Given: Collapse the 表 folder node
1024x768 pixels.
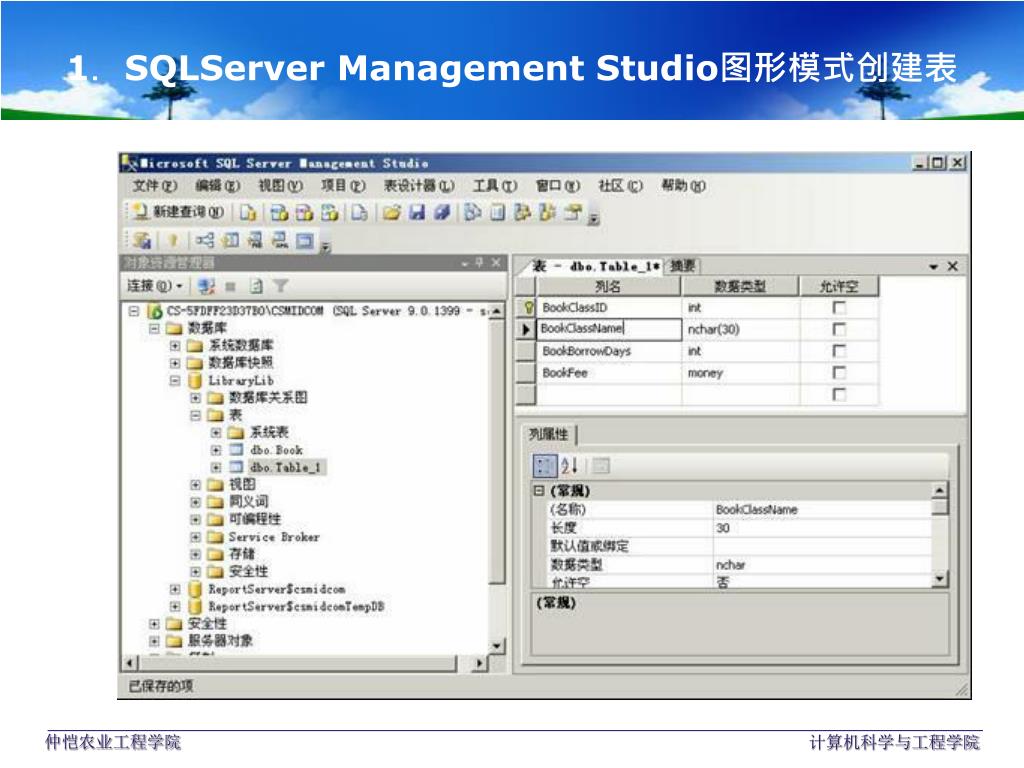Looking at the screenshot, I should (x=195, y=415).
